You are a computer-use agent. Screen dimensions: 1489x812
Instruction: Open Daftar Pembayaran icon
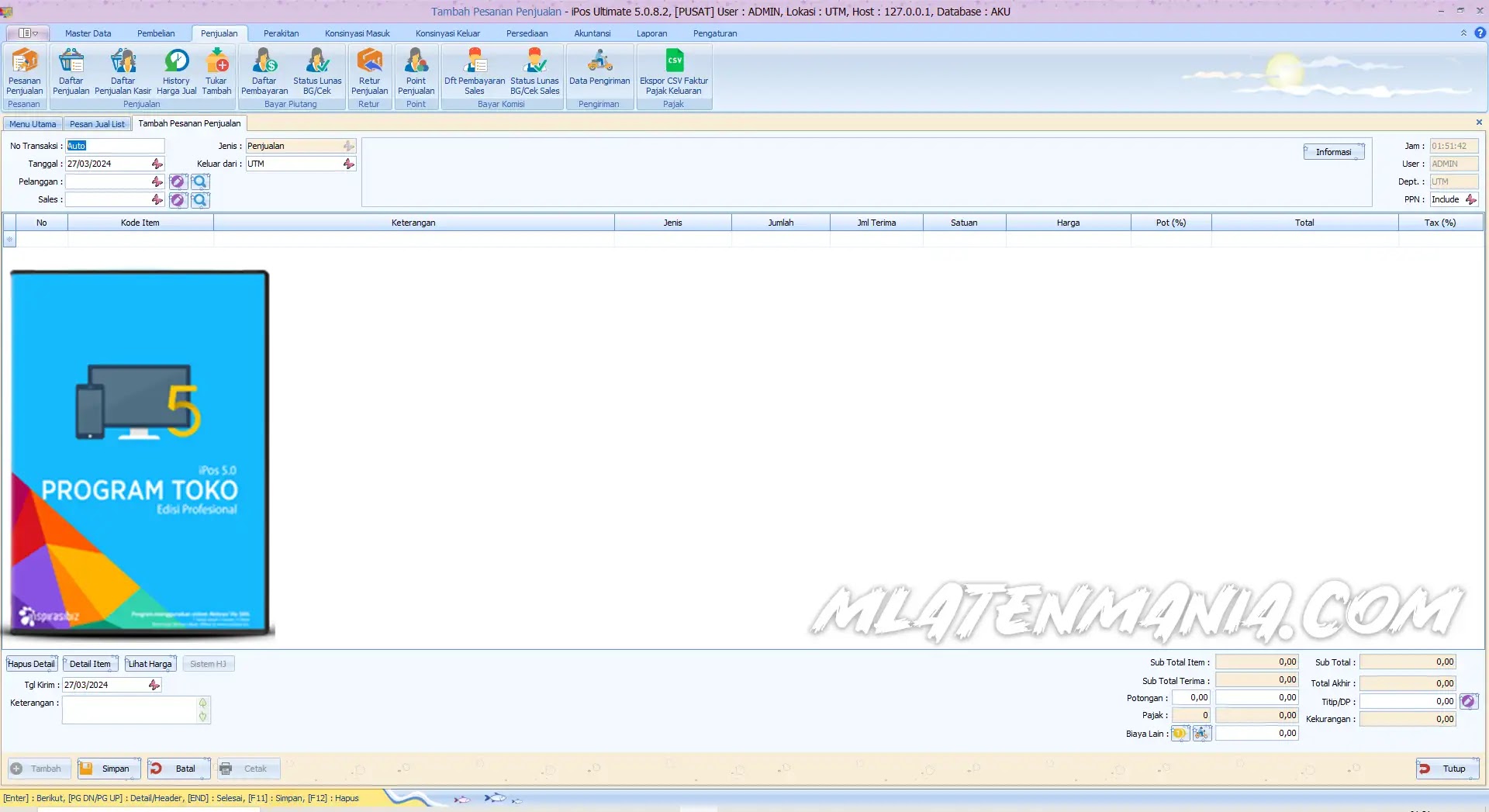coord(264,71)
